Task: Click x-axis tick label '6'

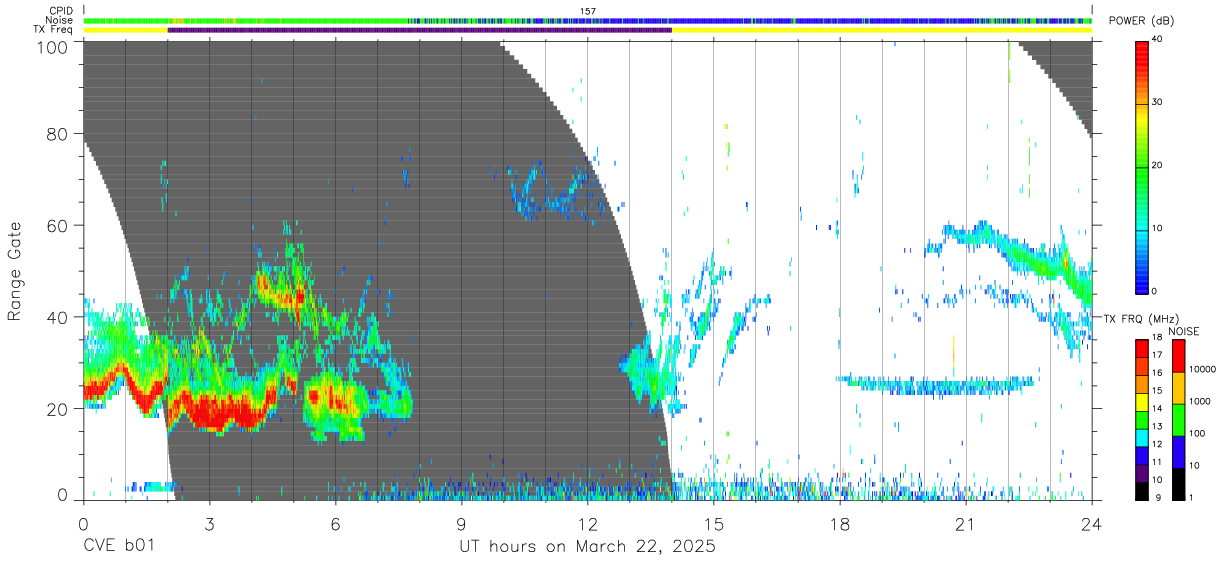Action: pyautogui.click(x=335, y=524)
